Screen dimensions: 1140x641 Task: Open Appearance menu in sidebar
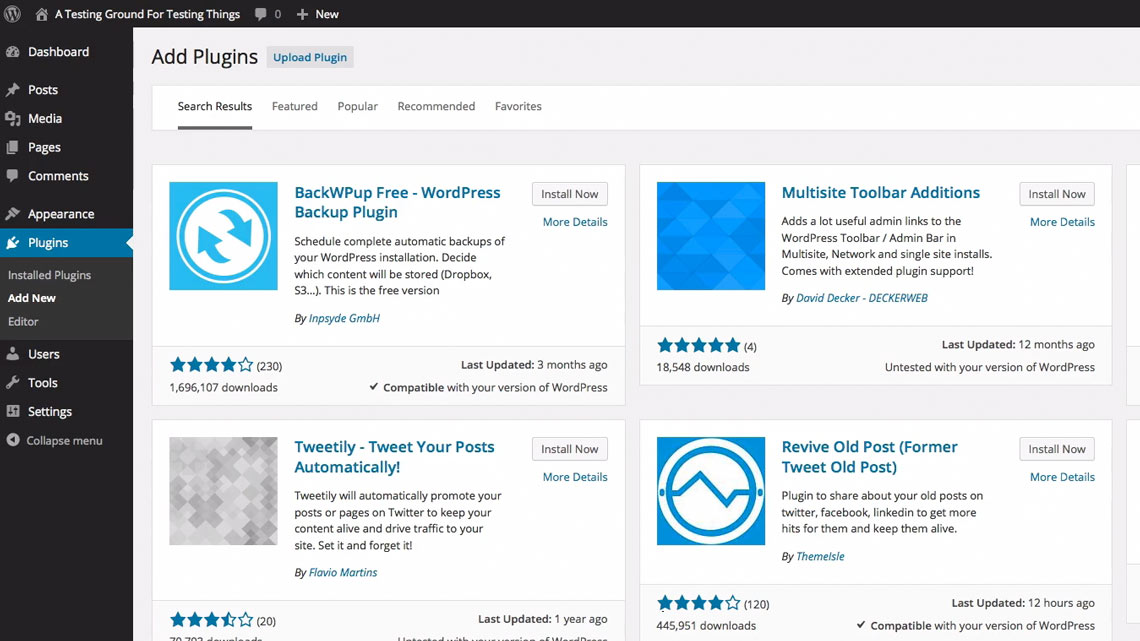[x=61, y=214]
